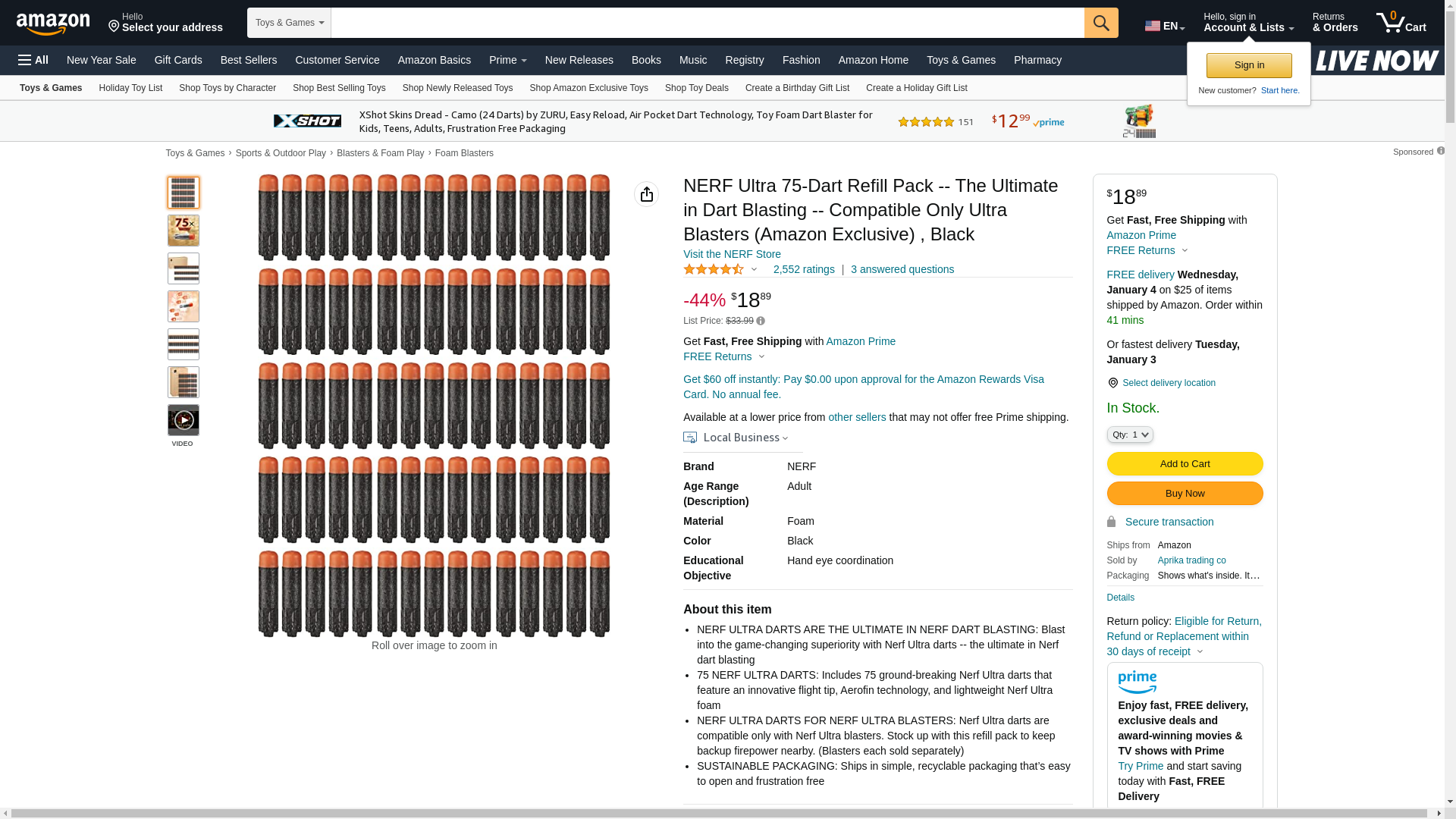Click the Add to Cart button
Viewport: 1456px width, 819px height.
point(1184,464)
